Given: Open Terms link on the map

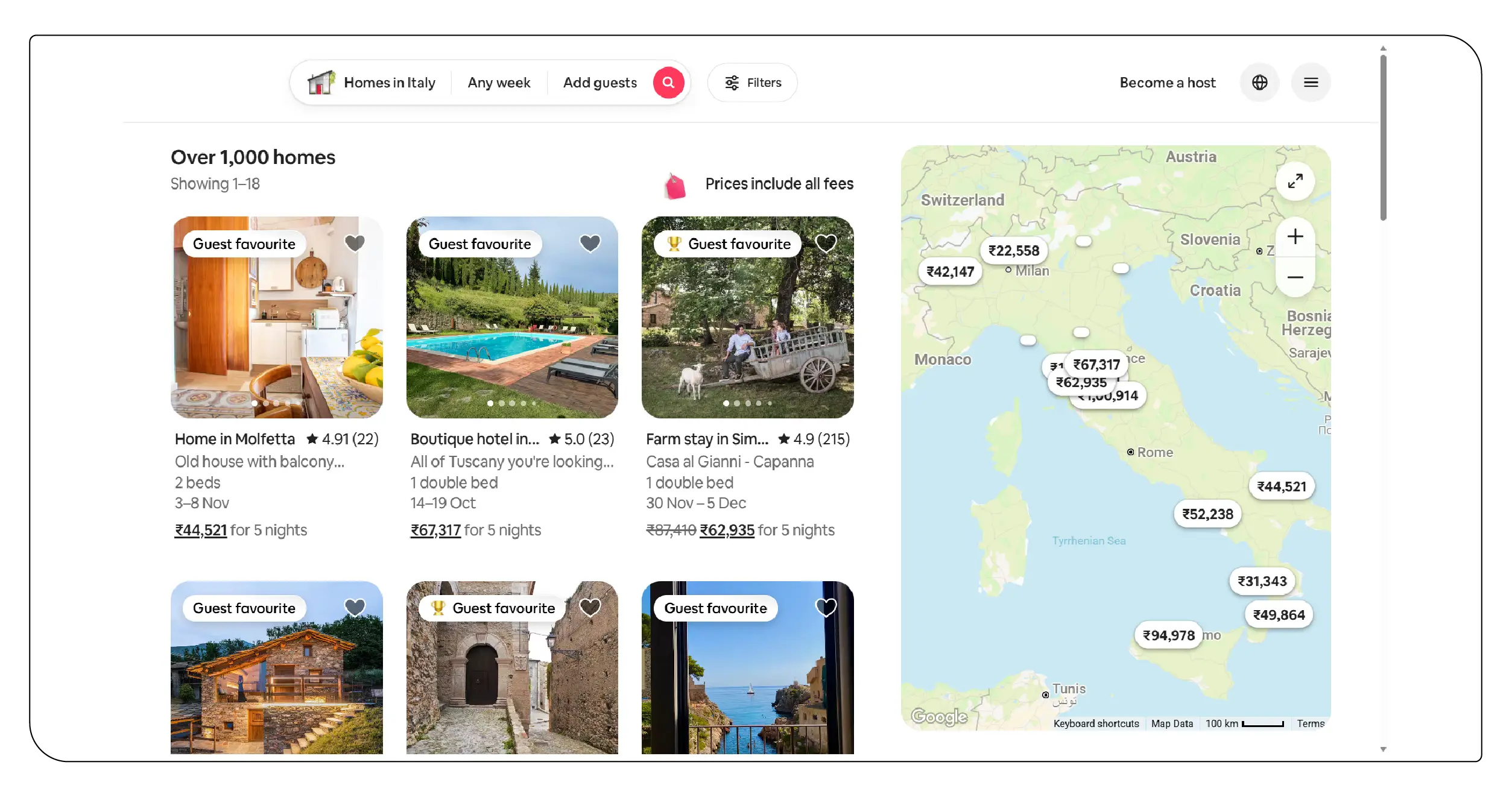Looking at the screenshot, I should tap(1310, 723).
